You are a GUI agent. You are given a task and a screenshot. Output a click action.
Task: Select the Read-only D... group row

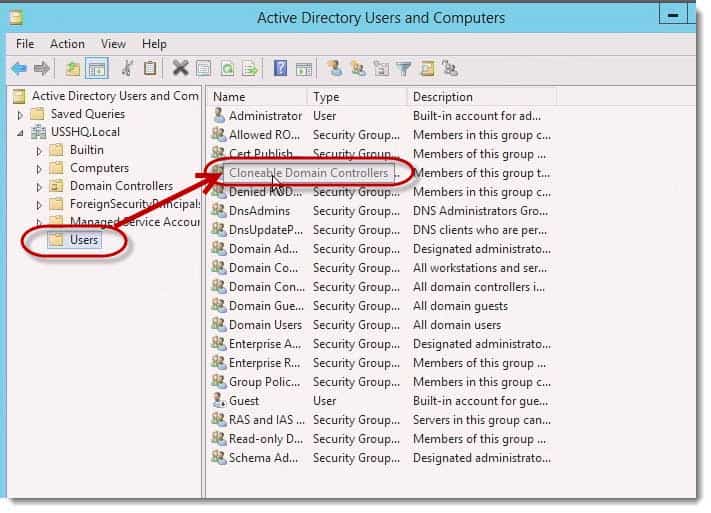[381, 439]
